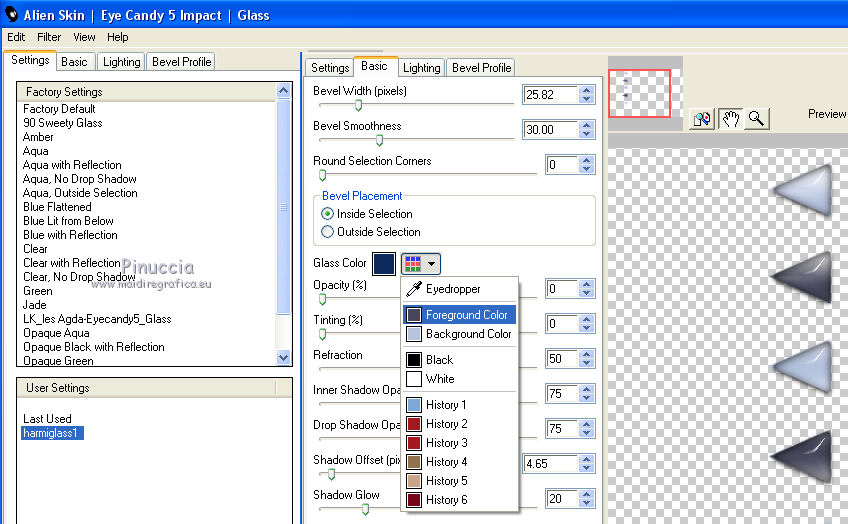Click Factory Settings list scroll down arrow
Viewport: 848px width, 524px height.
point(283,357)
